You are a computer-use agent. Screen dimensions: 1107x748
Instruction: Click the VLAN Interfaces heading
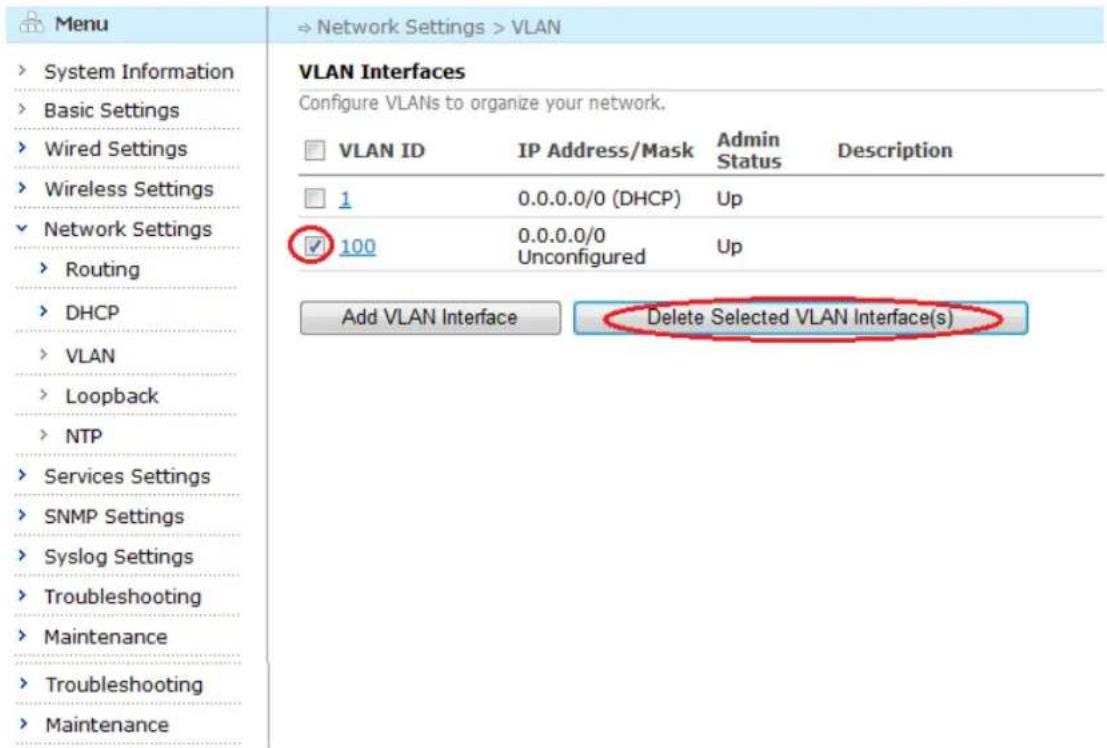click(x=381, y=71)
